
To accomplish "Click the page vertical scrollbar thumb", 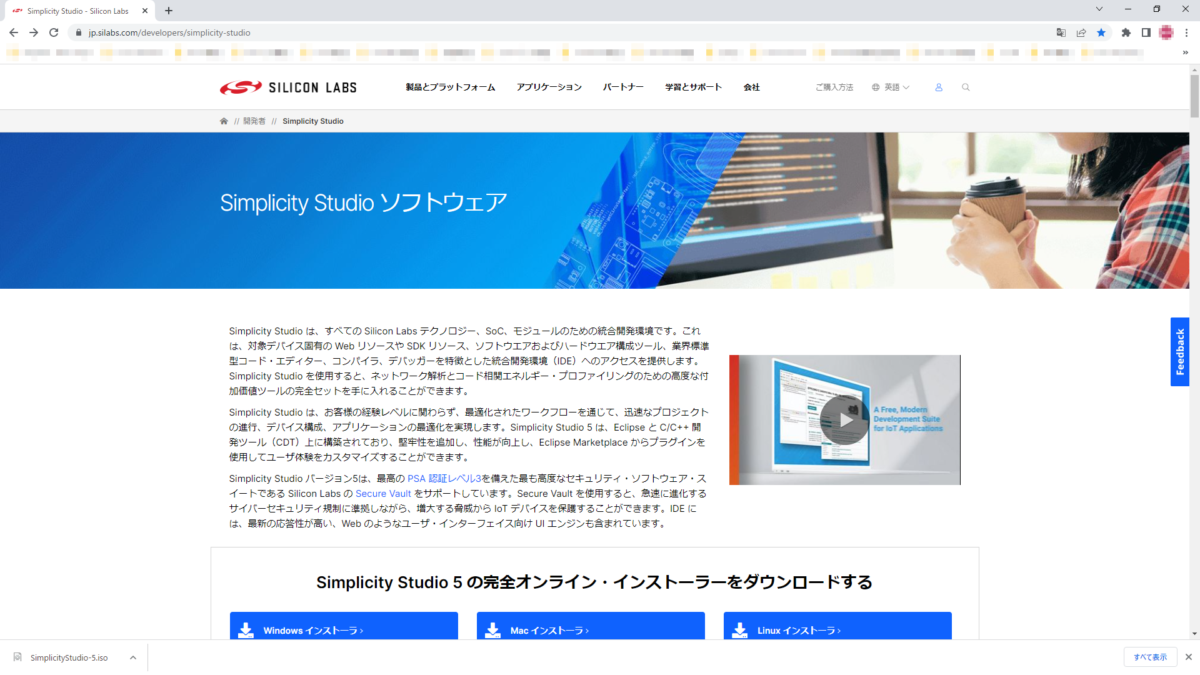I will [x=1194, y=97].
